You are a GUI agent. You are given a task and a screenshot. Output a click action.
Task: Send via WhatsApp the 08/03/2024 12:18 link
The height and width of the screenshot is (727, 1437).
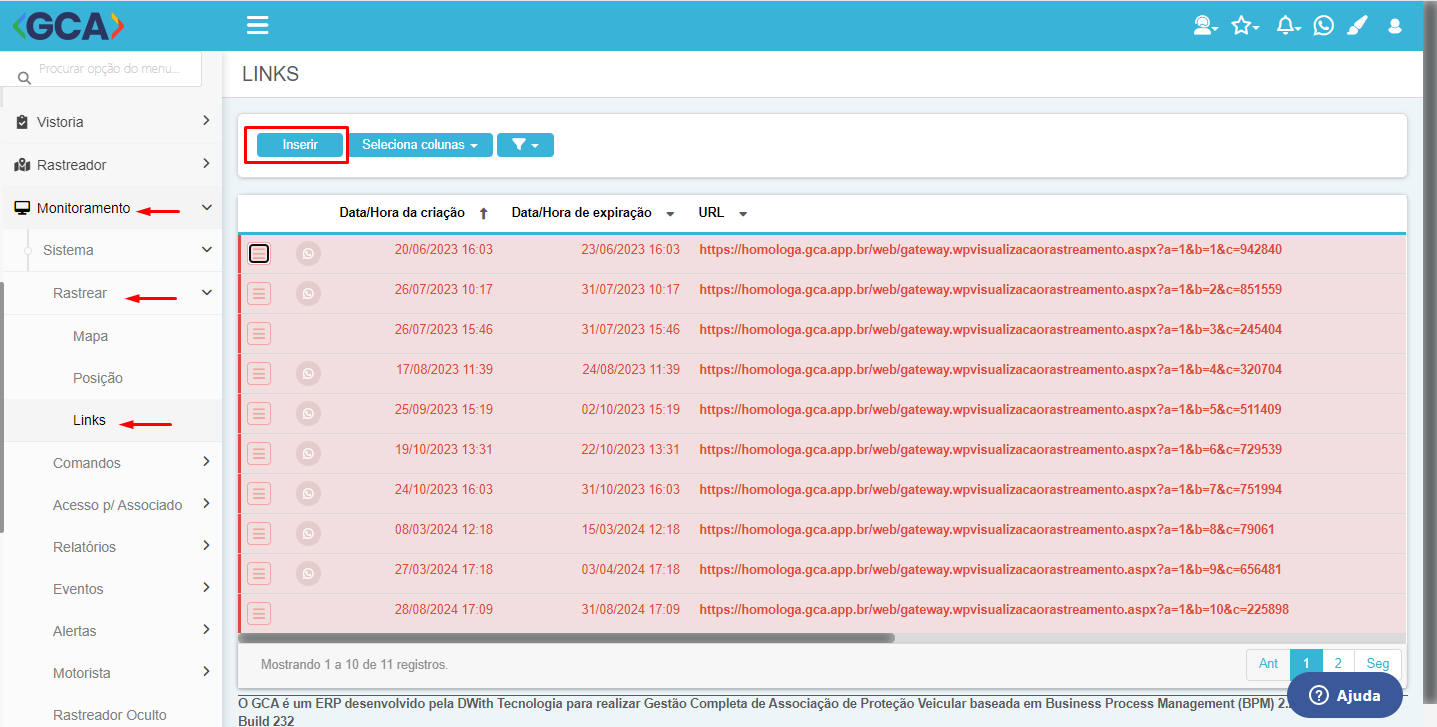coord(309,534)
